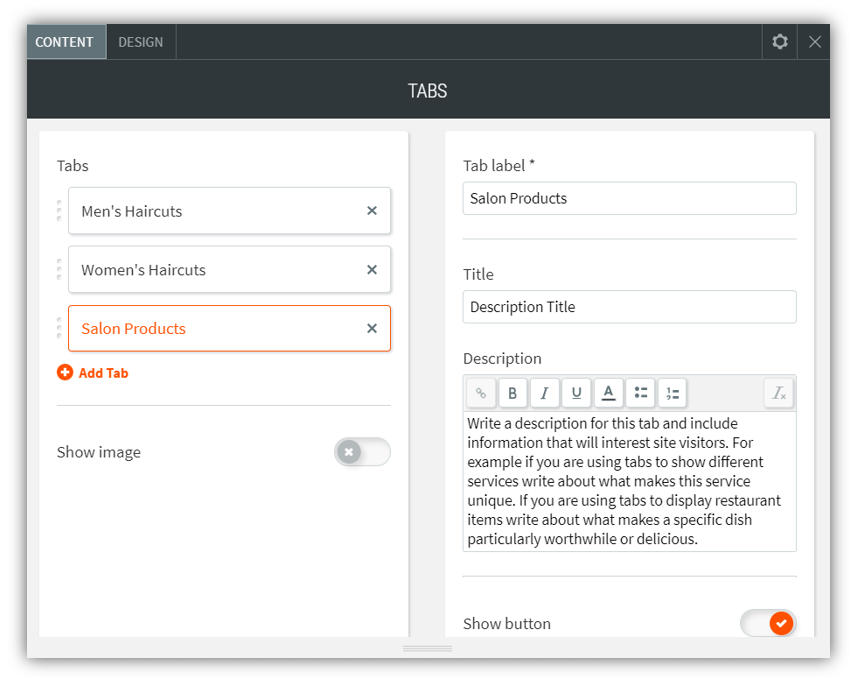Insert a bulleted list in Description
Image resolution: width=866 pixels, height=692 pixels.
[x=640, y=393]
